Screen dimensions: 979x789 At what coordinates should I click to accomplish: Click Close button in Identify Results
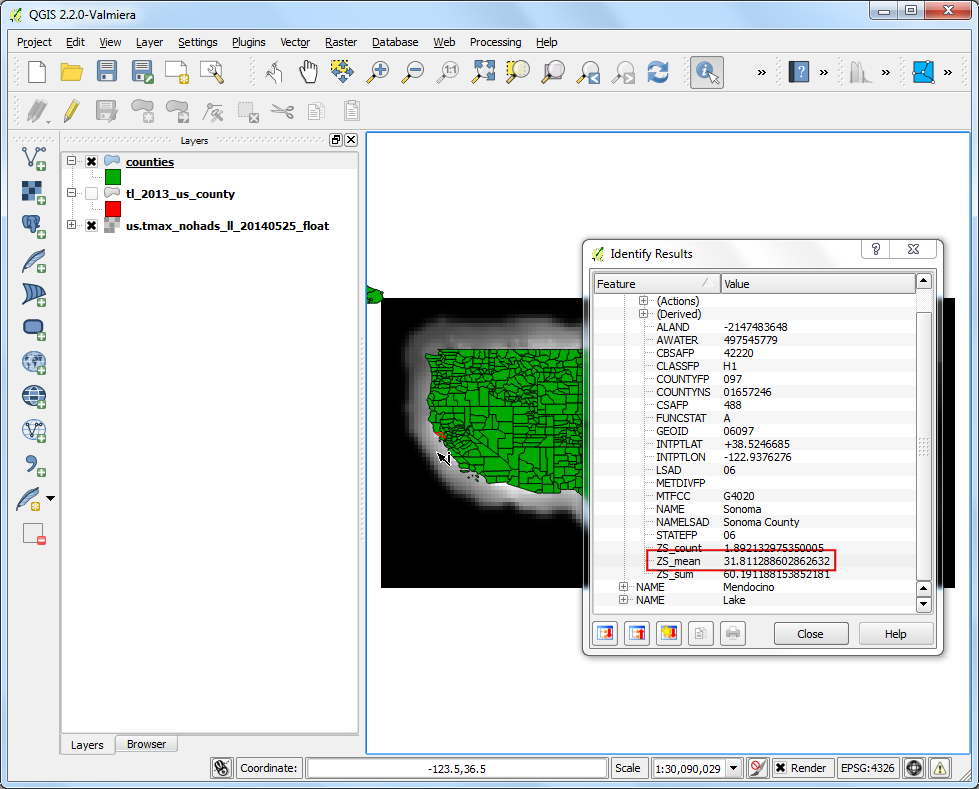(810, 634)
